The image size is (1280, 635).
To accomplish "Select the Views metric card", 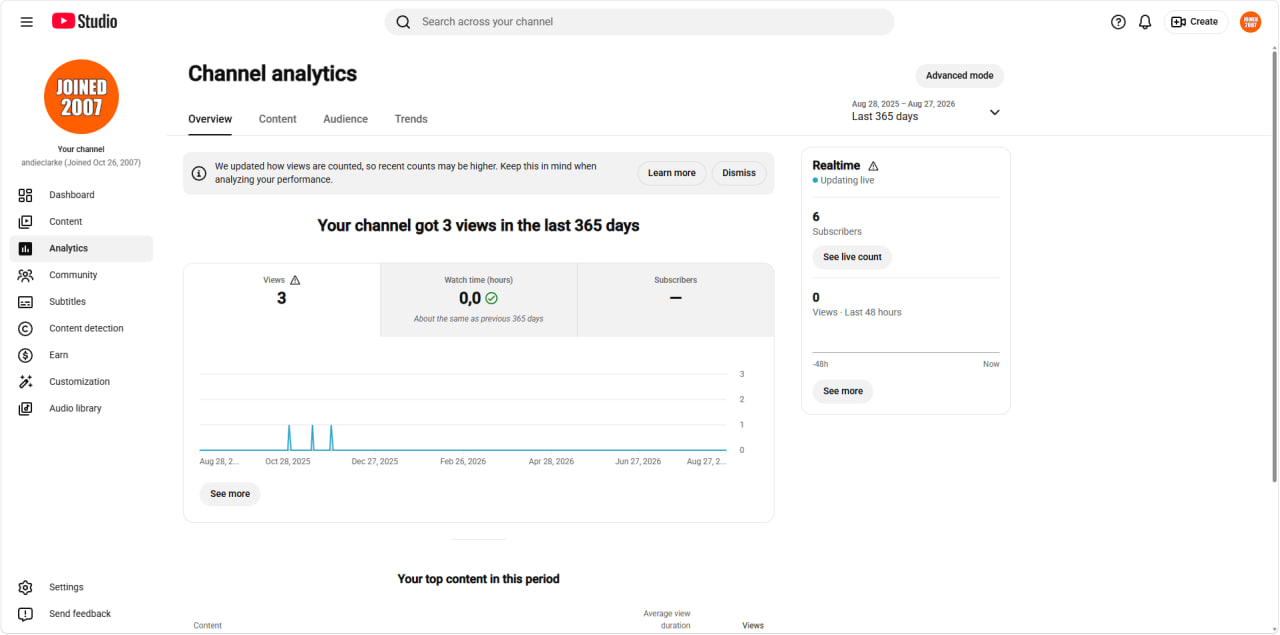I will (x=282, y=300).
